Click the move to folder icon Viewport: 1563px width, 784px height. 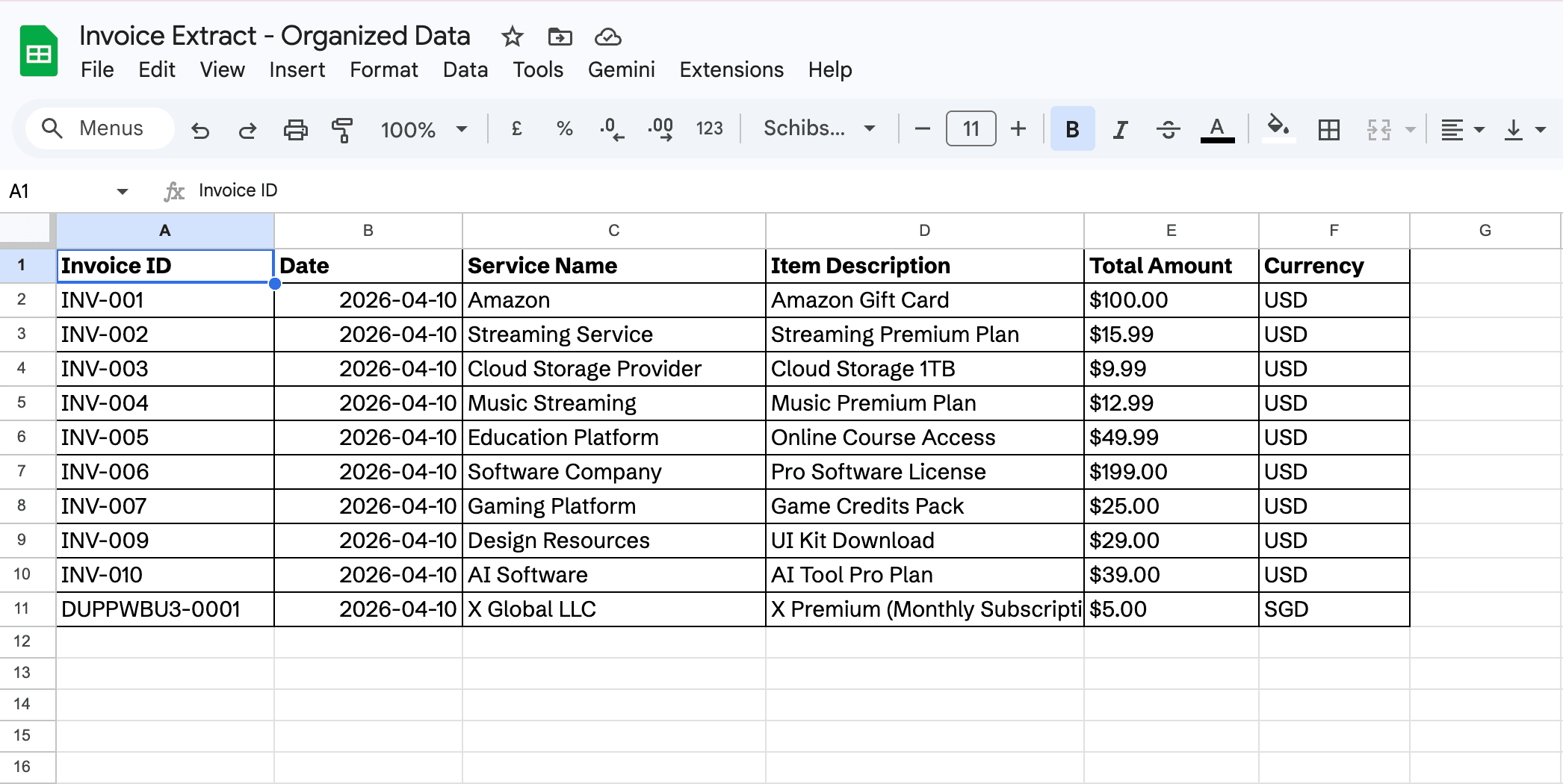coord(560,36)
